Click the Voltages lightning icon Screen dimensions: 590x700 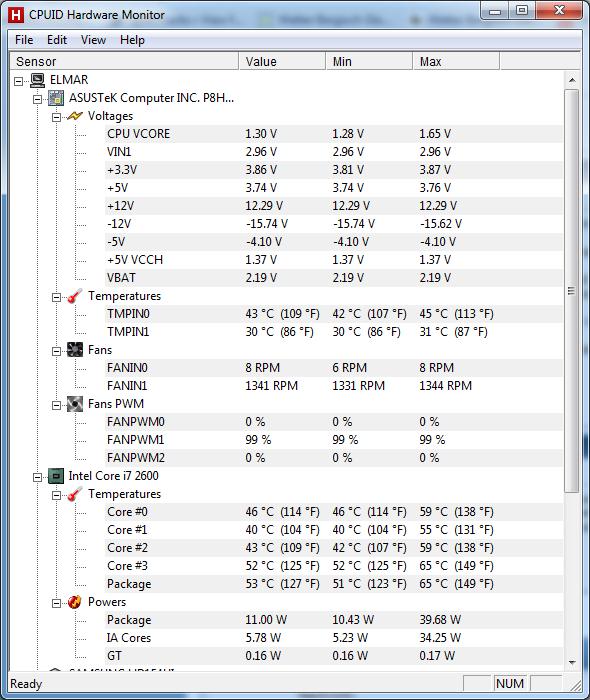(75, 116)
